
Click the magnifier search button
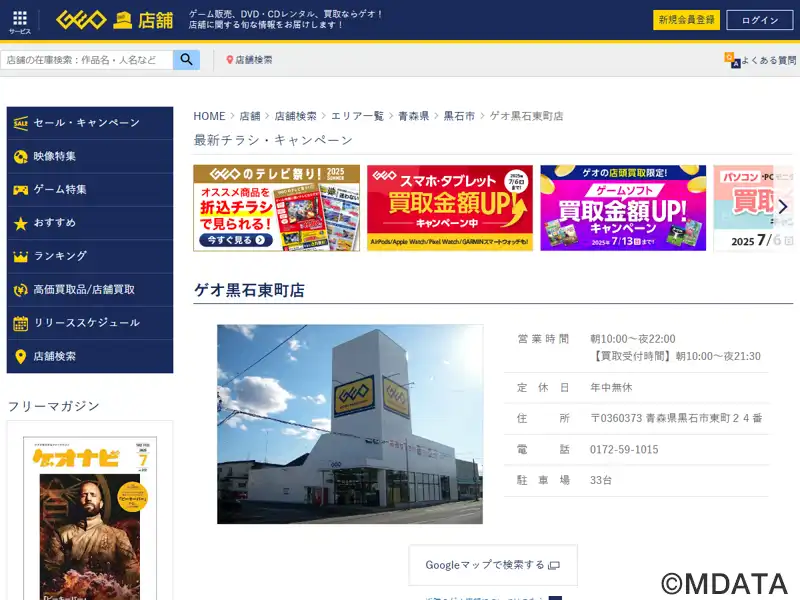tap(187, 60)
